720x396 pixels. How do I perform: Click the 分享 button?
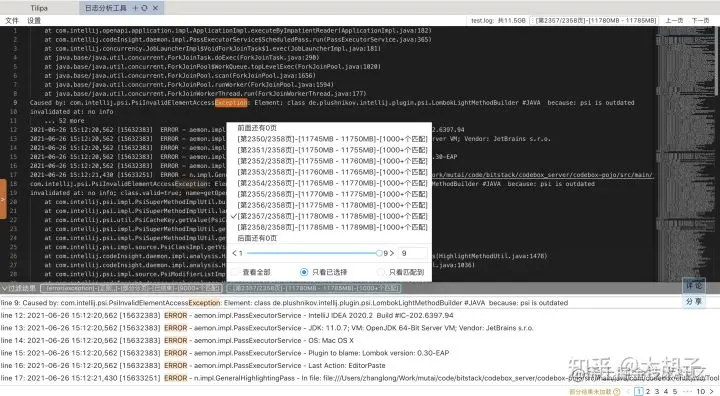[693, 301]
